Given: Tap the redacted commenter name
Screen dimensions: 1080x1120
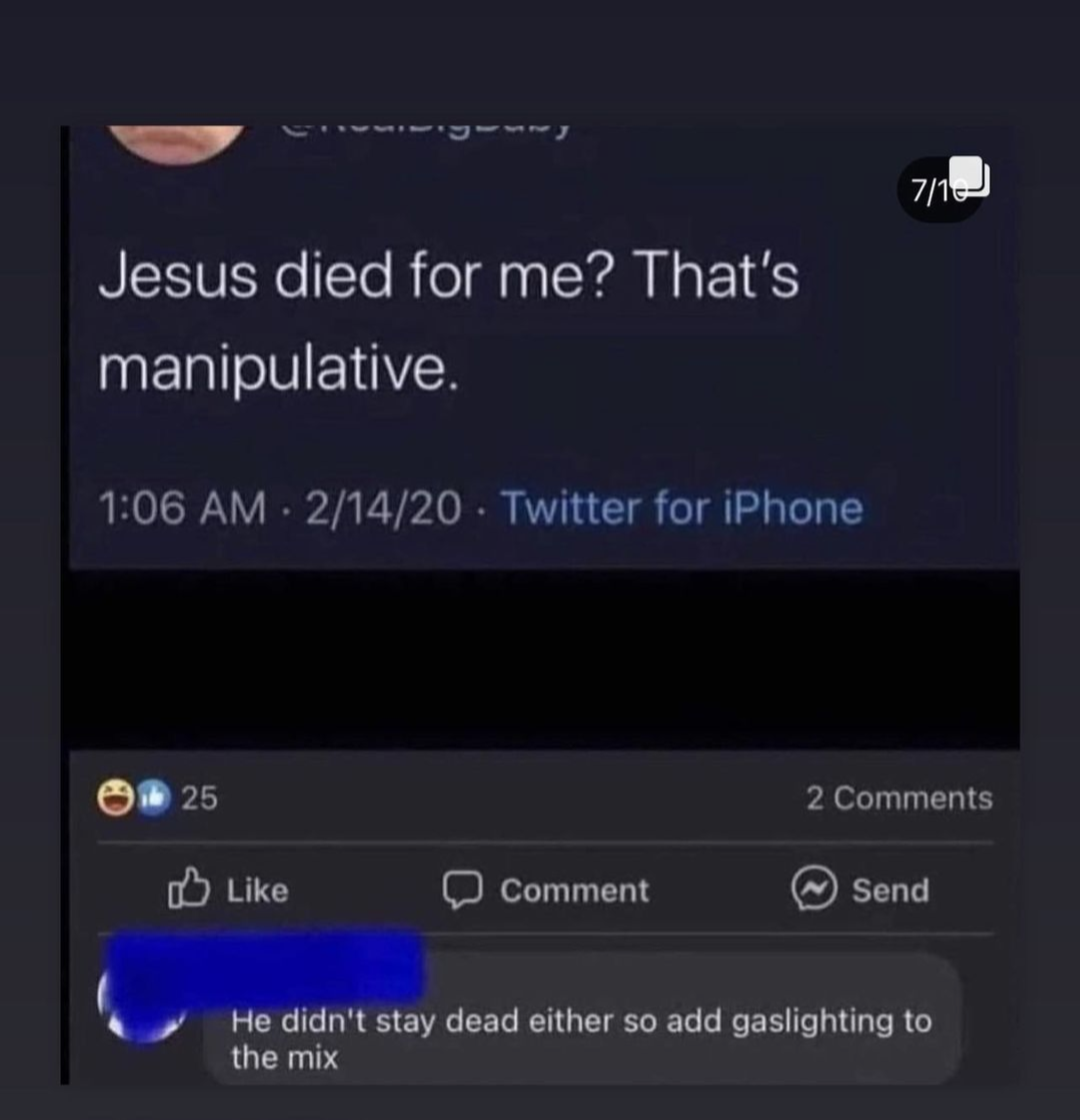Looking at the screenshot, I should pyautogui.click(x=266, y=965).
